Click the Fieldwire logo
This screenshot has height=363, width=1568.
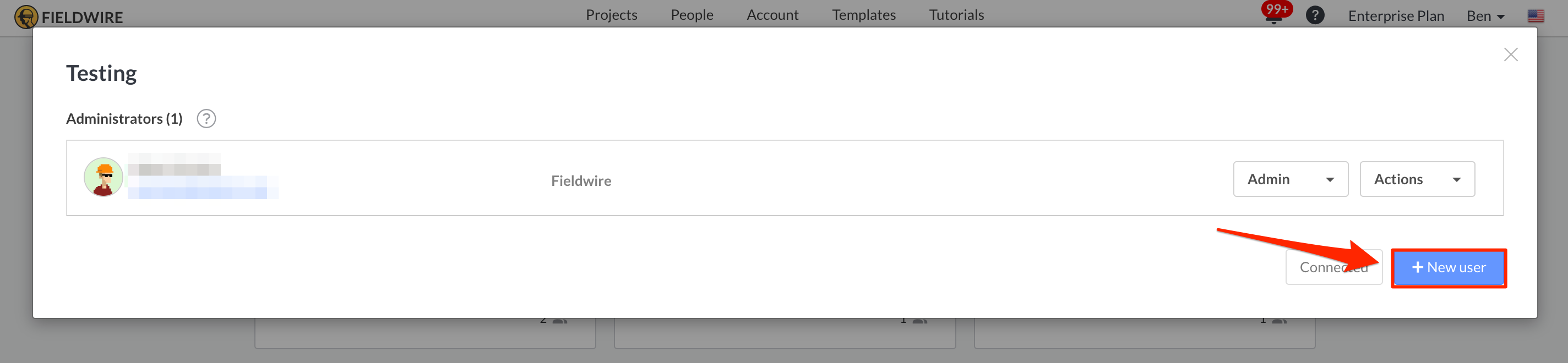tap(69, 16)
